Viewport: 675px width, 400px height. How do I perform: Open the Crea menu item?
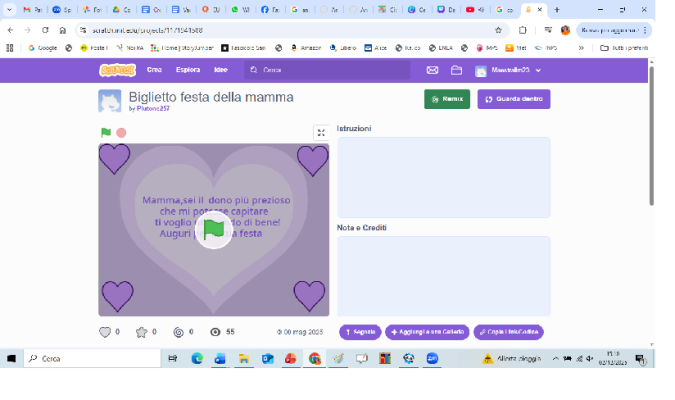click(x=154, y=70)
